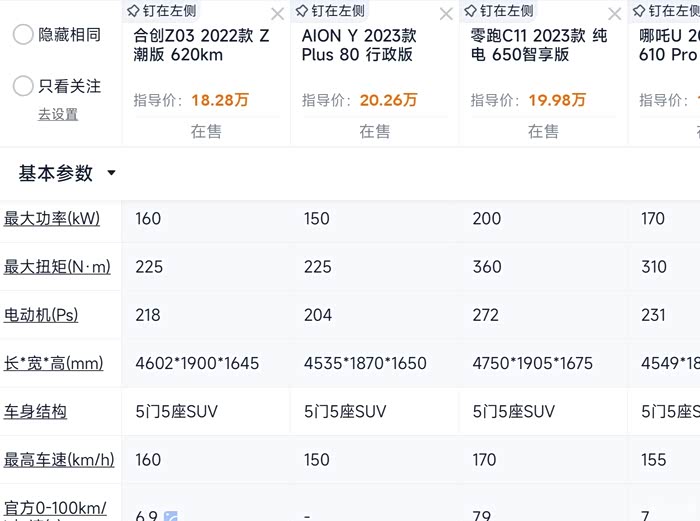Pin the 哪吒U column to left

pos(668,11)
